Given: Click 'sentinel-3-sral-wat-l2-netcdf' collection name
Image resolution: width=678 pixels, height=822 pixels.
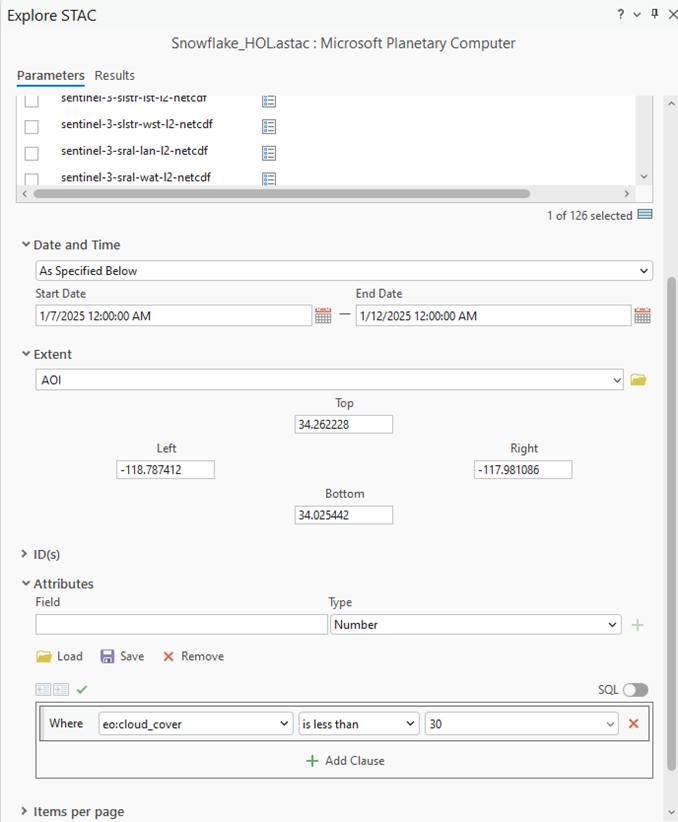Looking at the screenshot, I should pos(136,178).
